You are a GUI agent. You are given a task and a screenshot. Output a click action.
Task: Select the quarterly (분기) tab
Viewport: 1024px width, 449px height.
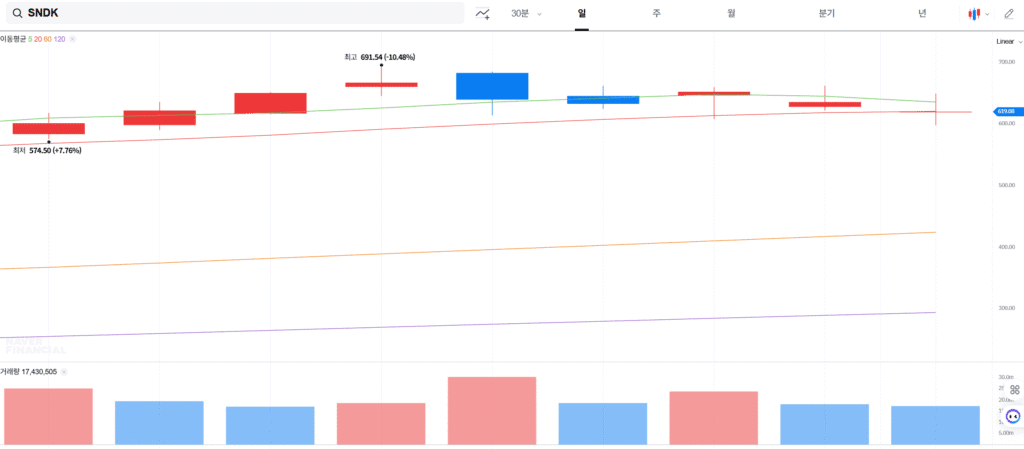(826, 13)
